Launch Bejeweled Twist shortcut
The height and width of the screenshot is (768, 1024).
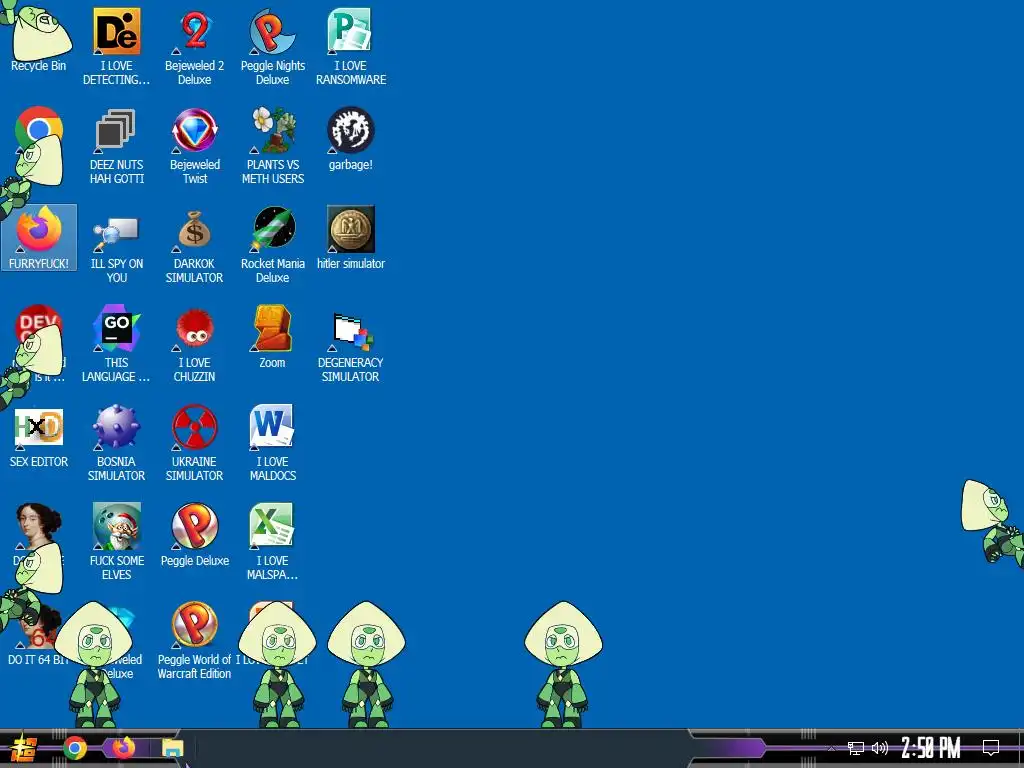195,146
